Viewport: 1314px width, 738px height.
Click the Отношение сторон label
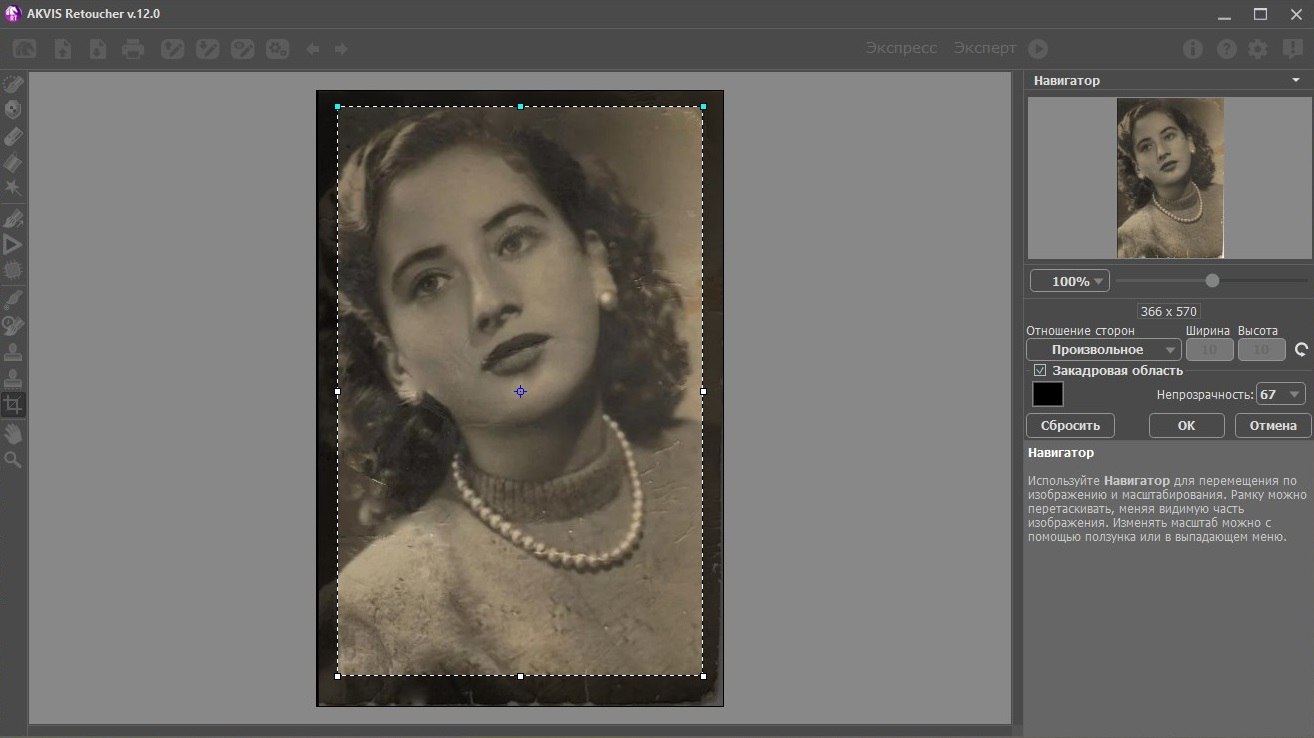(1080, 330)
